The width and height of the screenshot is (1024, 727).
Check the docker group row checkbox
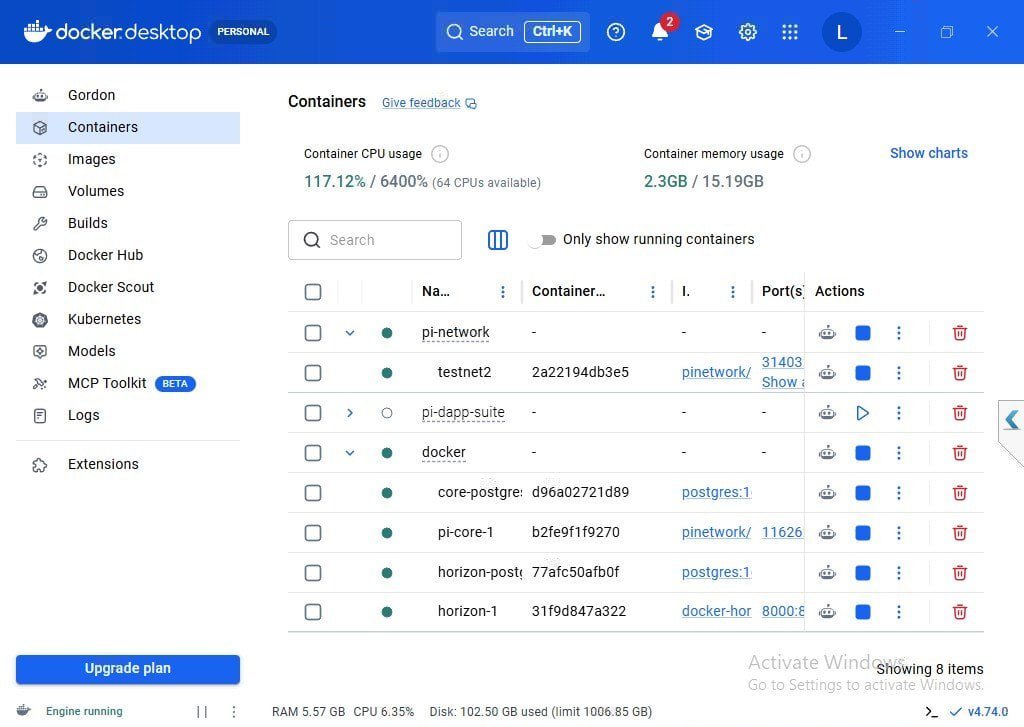[x=313, y=453]
